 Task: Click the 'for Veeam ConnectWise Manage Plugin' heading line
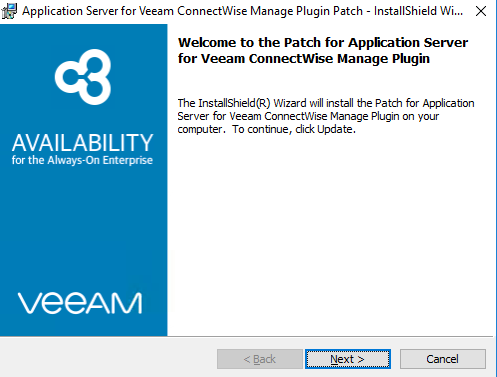coord(304,59)
